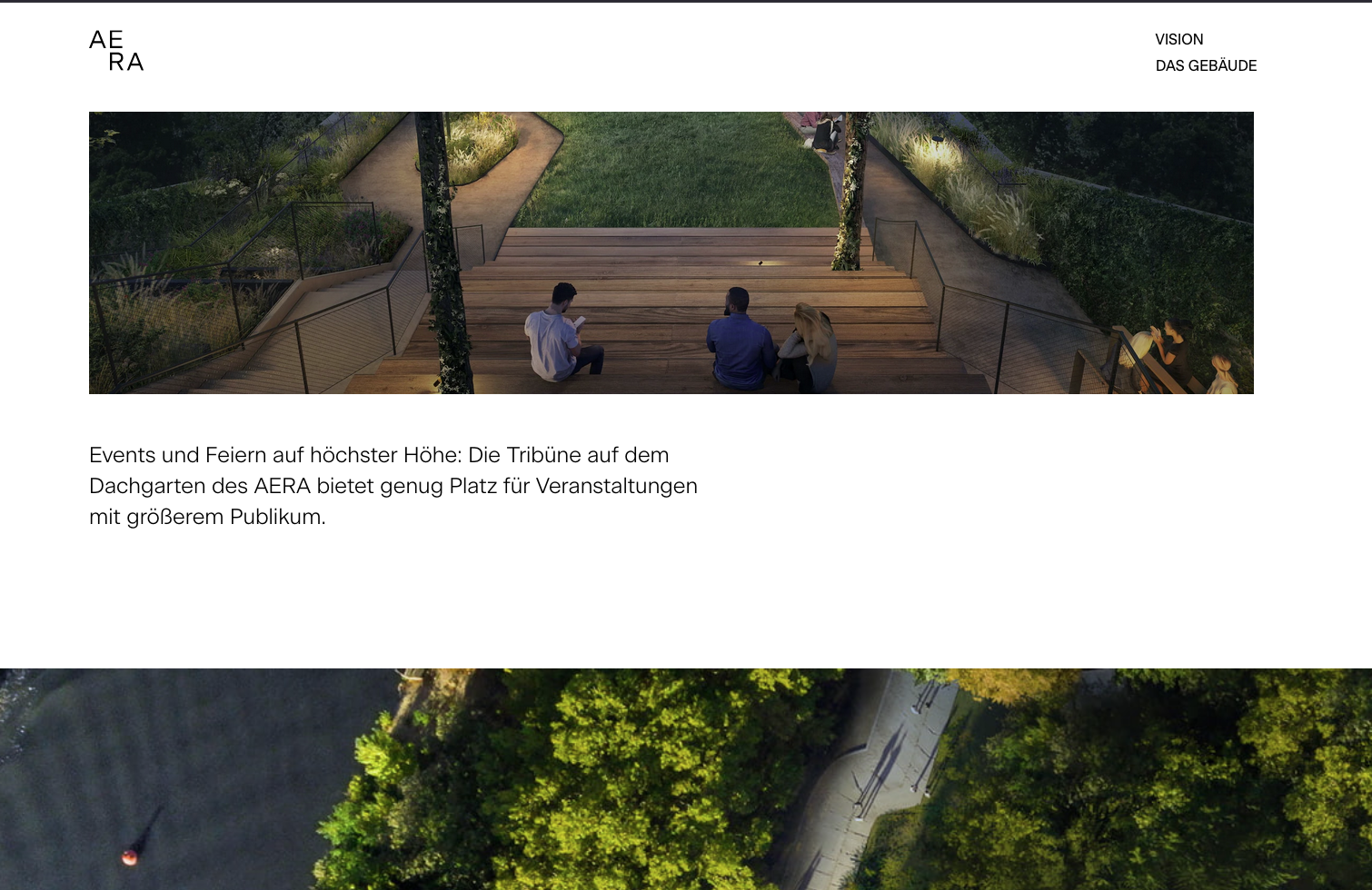Click the red buoy in the water

[x=130, y=856]
